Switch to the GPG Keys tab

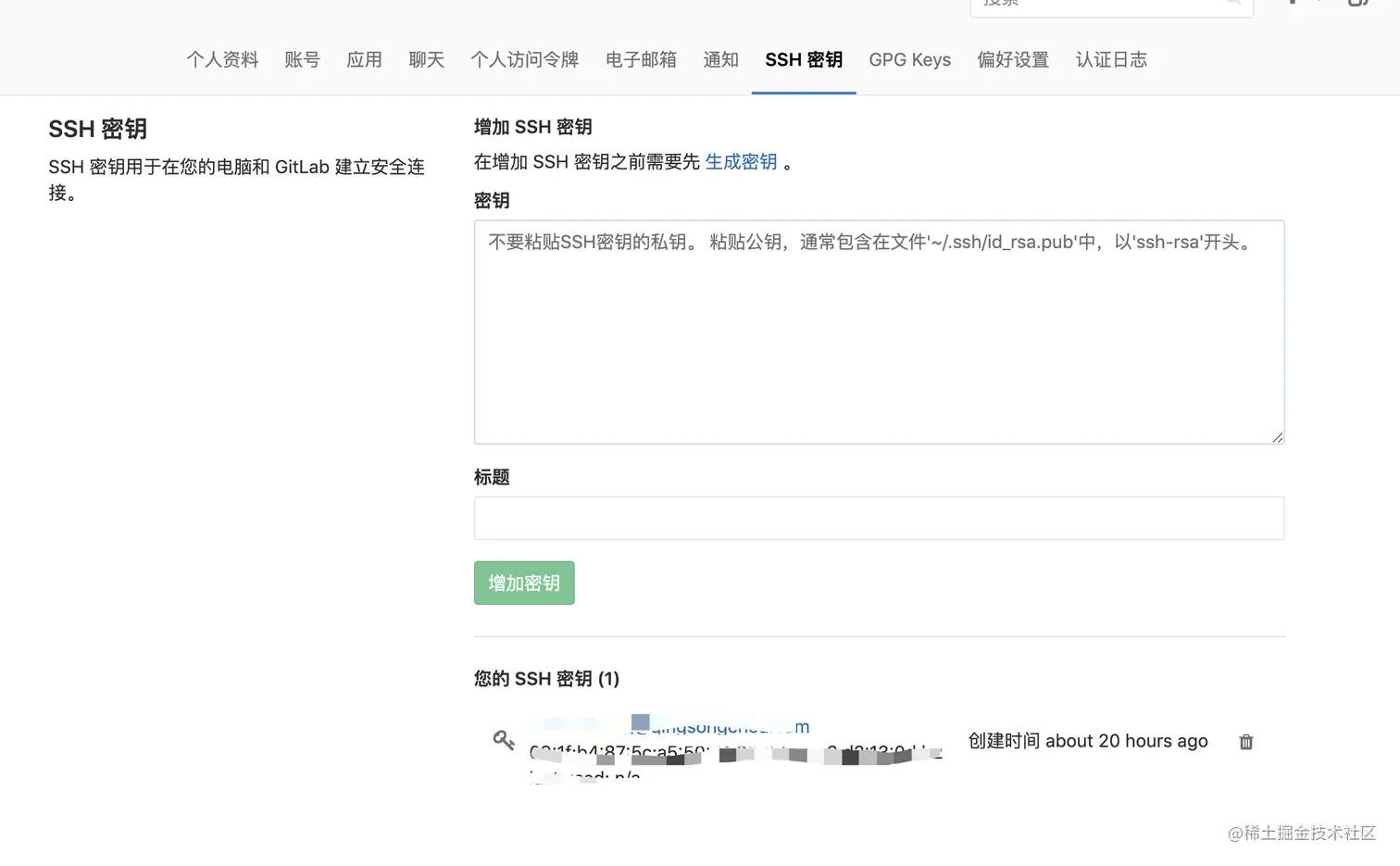pos(909,59)
